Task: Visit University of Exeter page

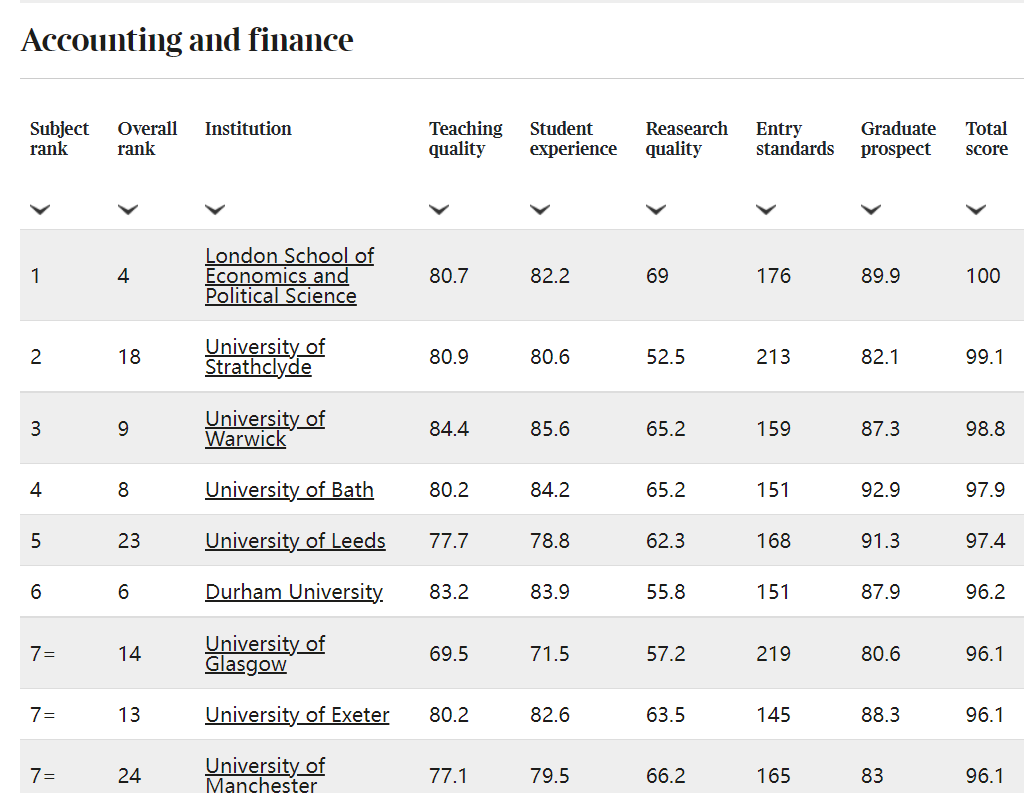Action: (297, 715)
